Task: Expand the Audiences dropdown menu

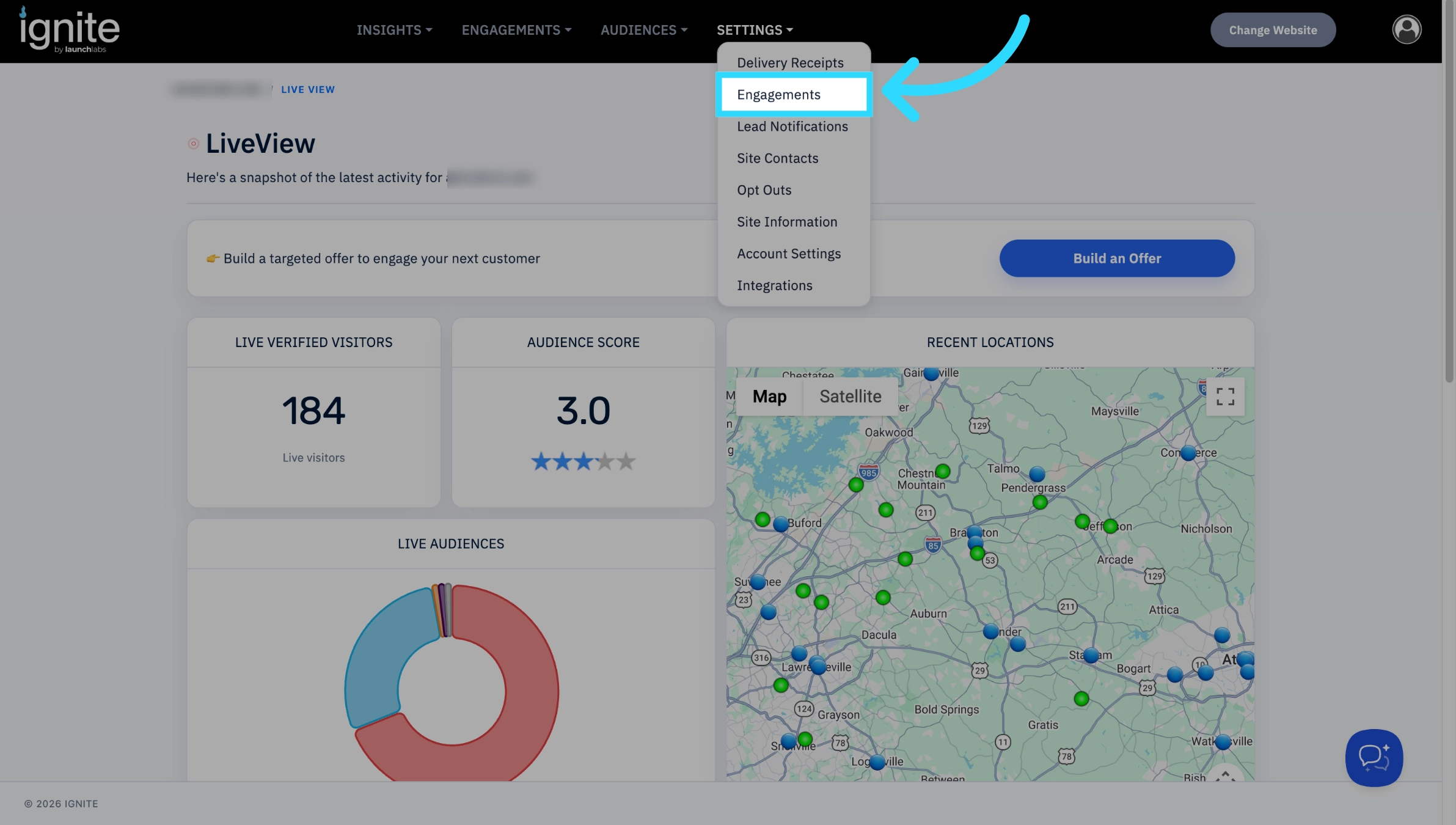Action: pyautogui.click(x=644, y=30)
